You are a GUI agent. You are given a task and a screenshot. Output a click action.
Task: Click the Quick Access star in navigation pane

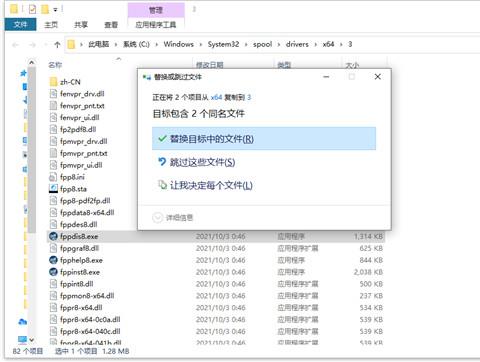(23, 73)
